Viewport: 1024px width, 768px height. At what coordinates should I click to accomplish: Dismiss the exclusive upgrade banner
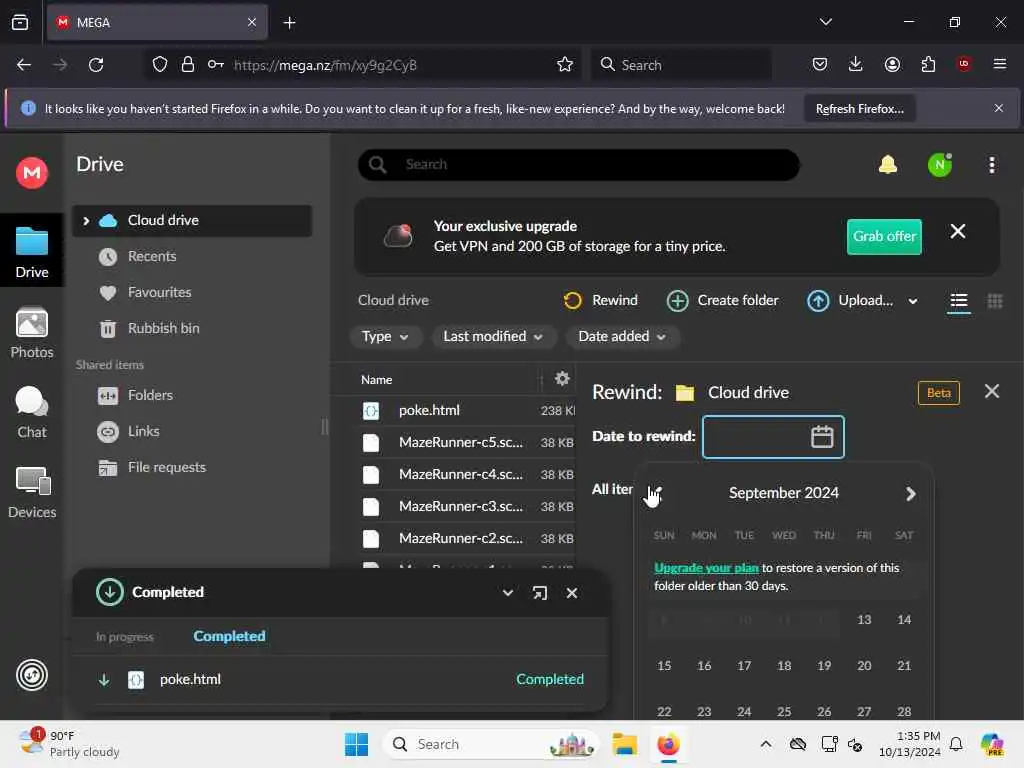[x=957, y=231]
